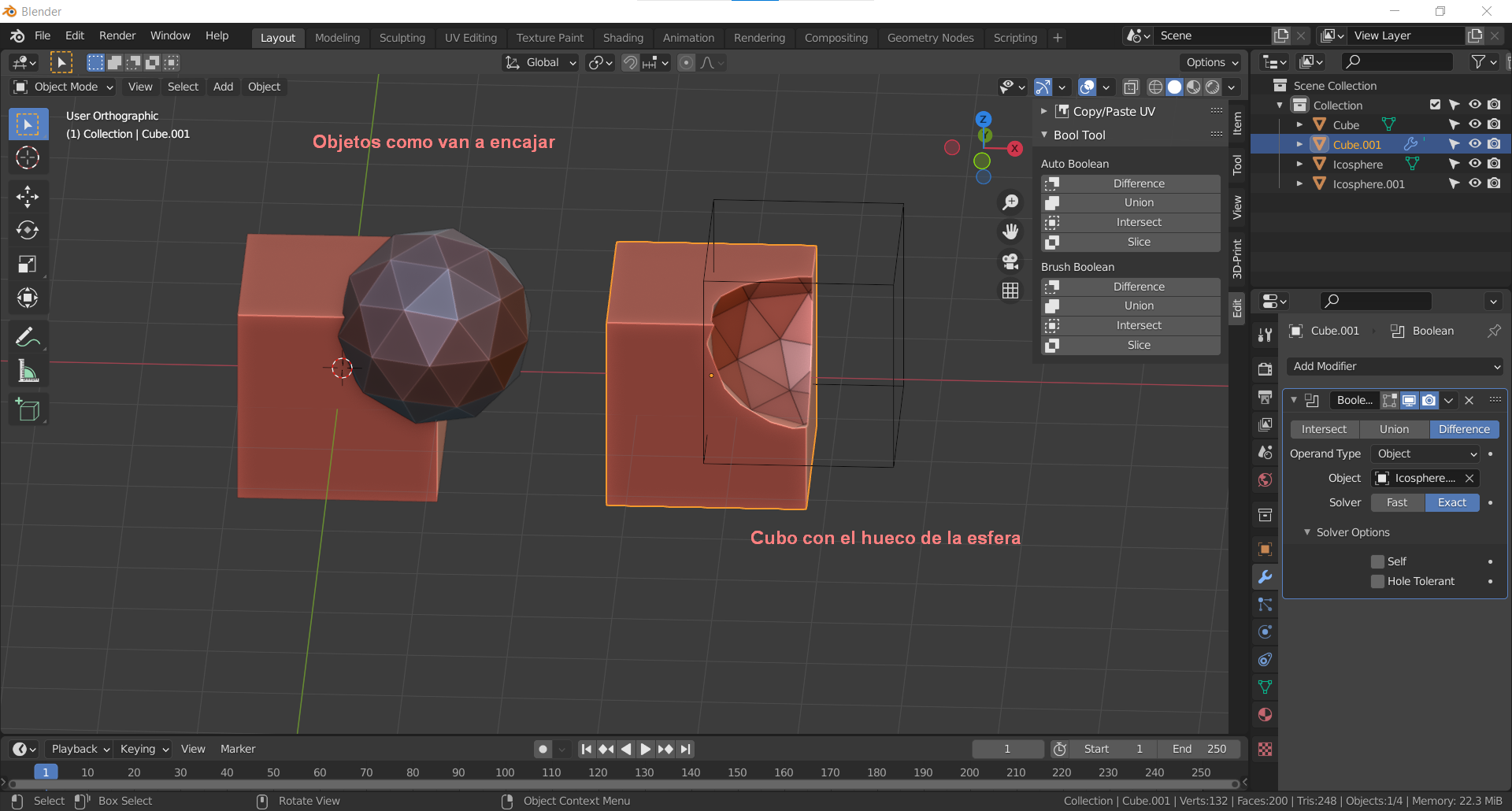Set boolean operation to Intersect
This screenshot has width=1512, height=811.
(x=1324, y=429)
